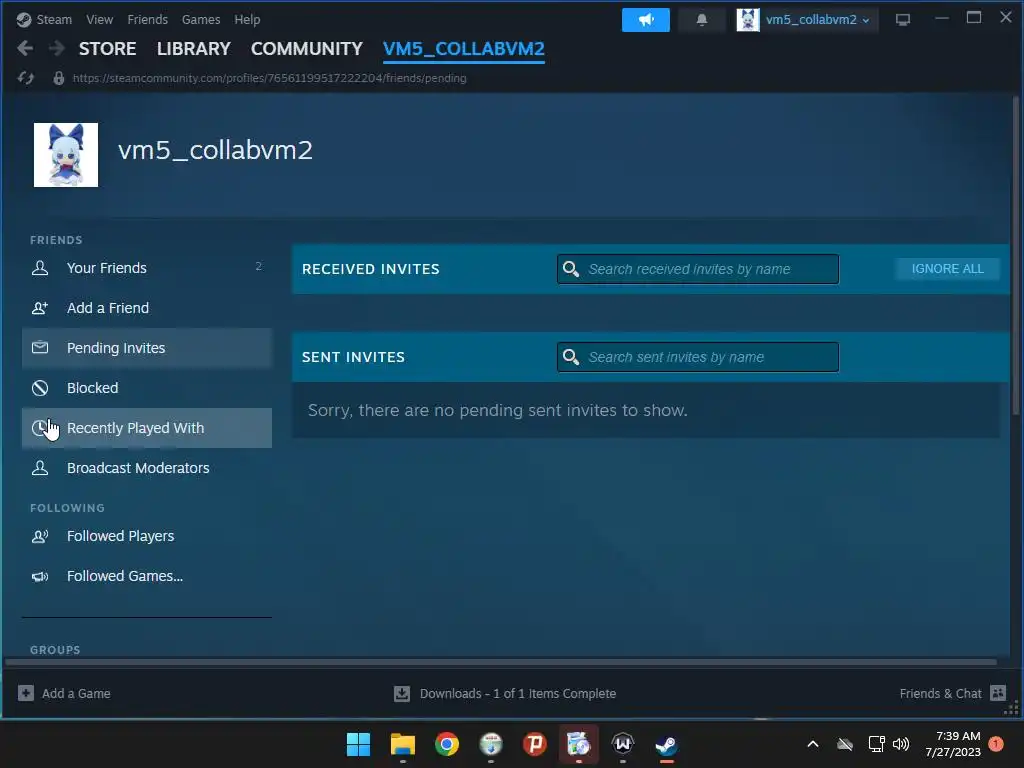Screen dimensions: 1024x768
Task: Open the Friends menu
Action: click(148, 20)
